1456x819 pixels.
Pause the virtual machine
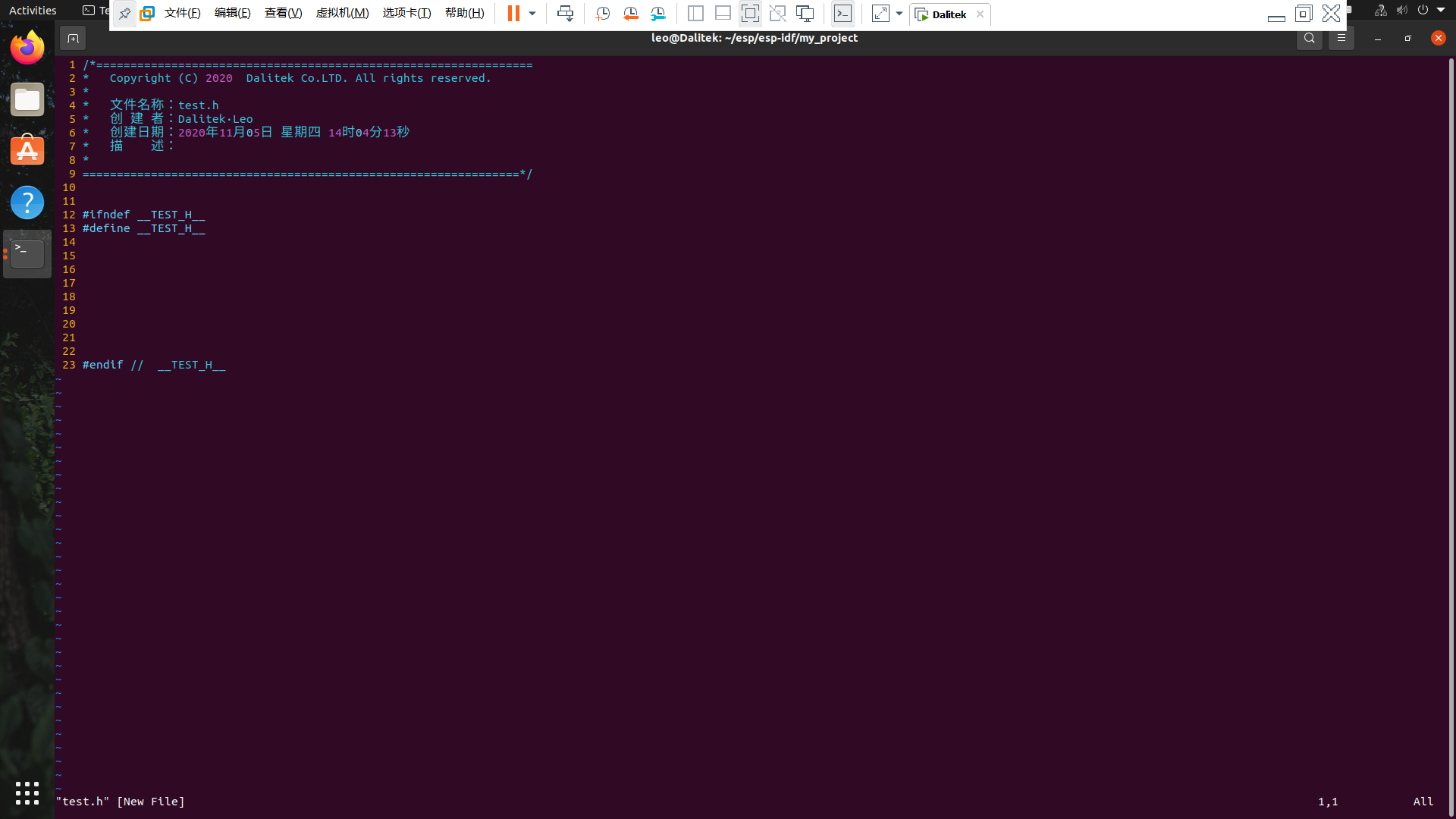click(513, 14)
